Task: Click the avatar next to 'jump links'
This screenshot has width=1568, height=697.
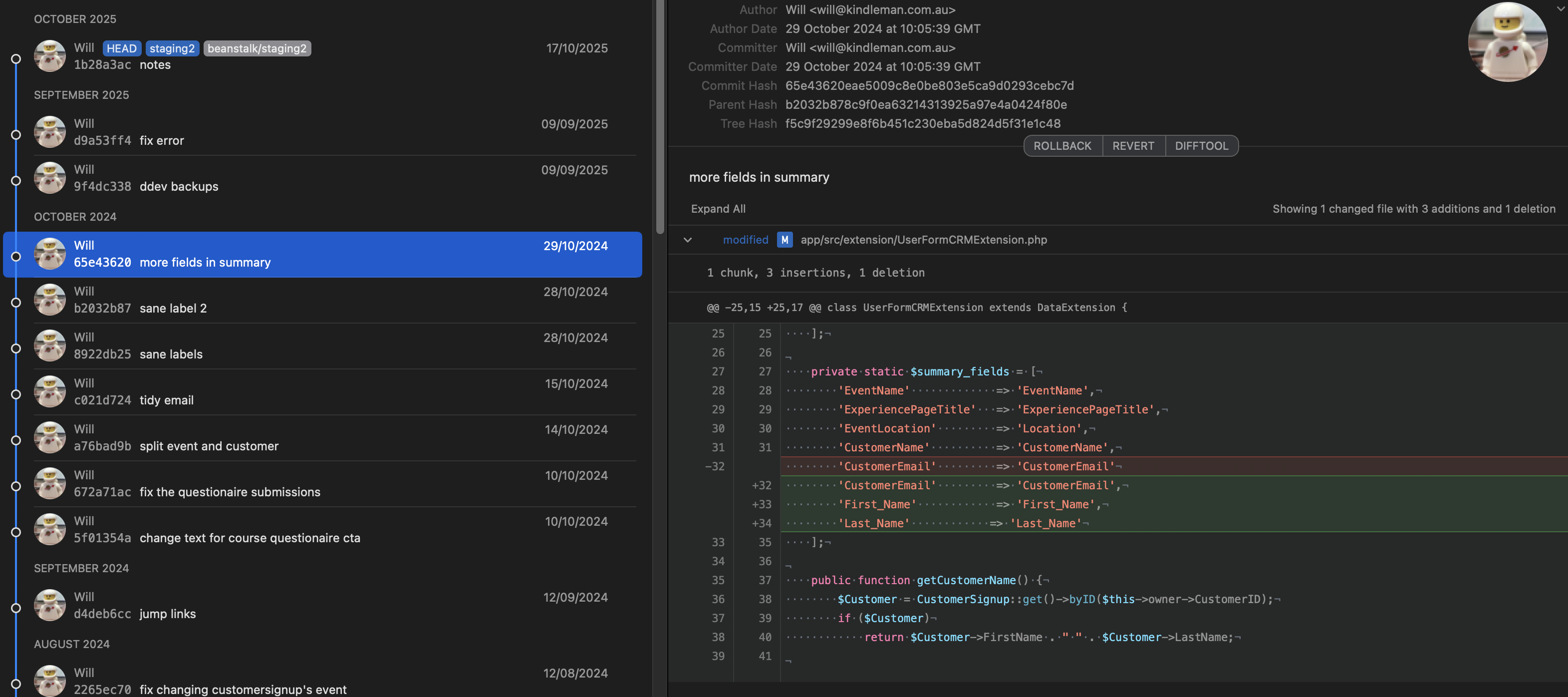Action: tap(50, 605)
